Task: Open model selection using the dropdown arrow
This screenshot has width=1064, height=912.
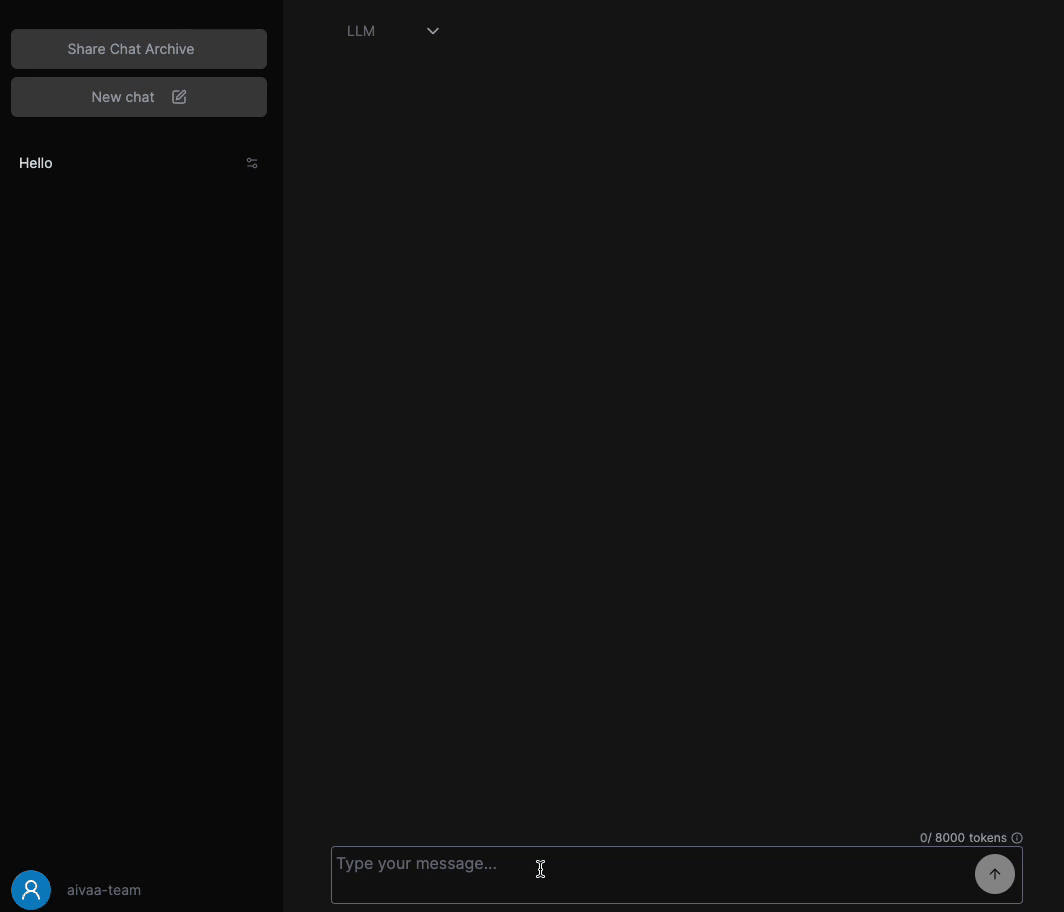Action: pyautogui.click(x=432, y=31)
